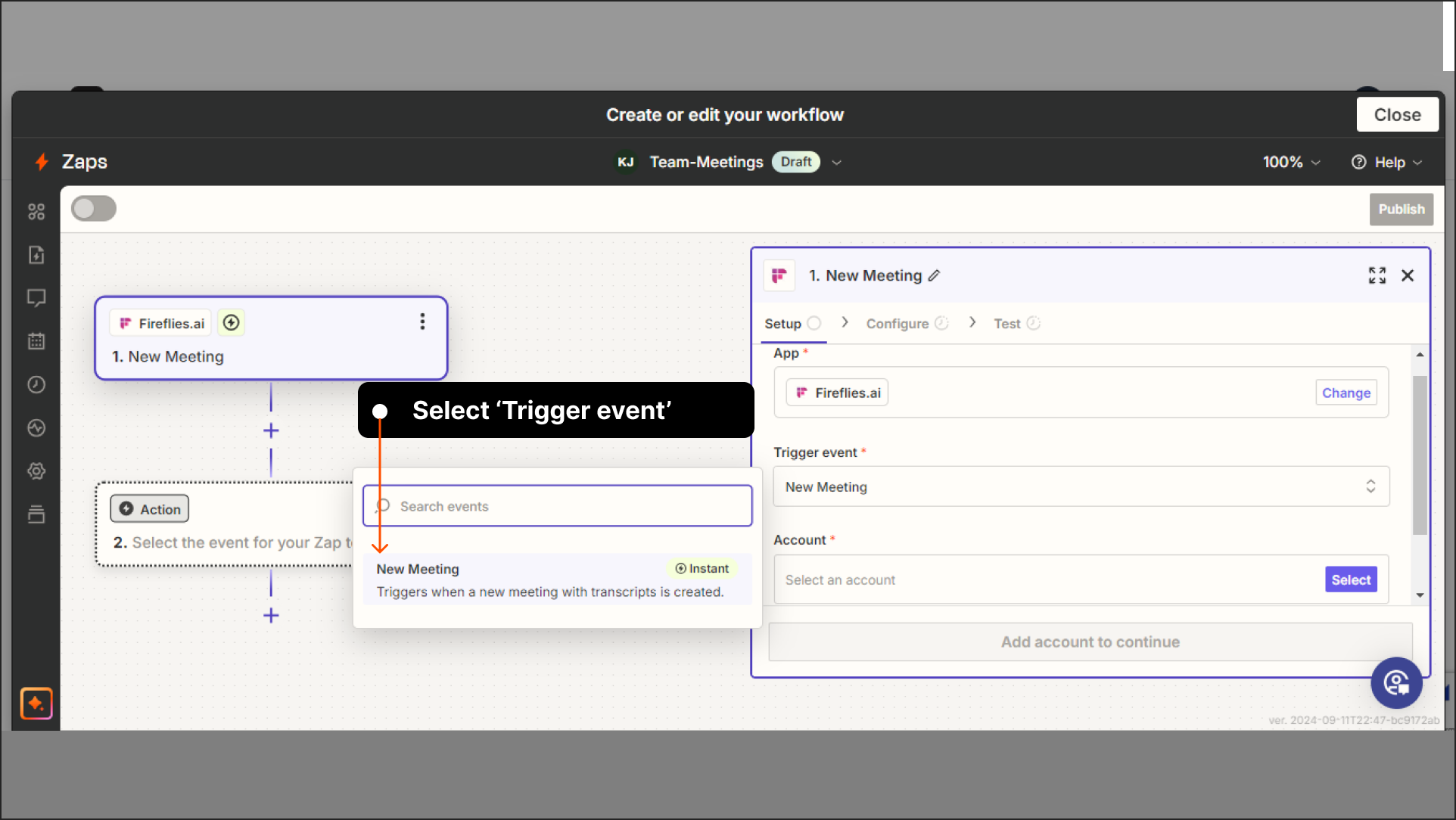Image resolution: width=1456 pixels, height=820 pixels.
Task: Click the Search events input field
Action: point(558,506)
